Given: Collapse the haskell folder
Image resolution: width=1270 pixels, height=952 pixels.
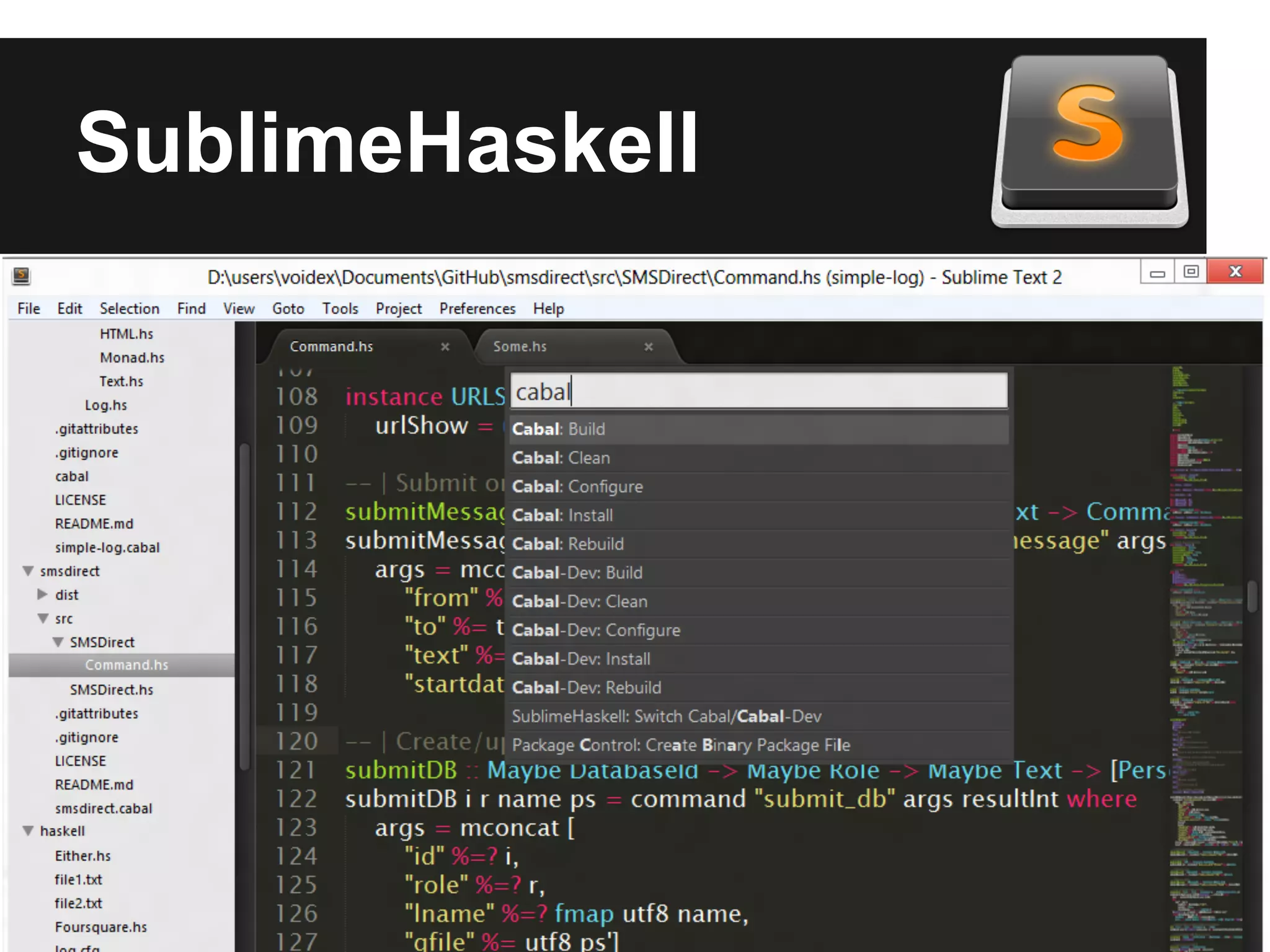Looking at the screenshot, I should [28, 831].
